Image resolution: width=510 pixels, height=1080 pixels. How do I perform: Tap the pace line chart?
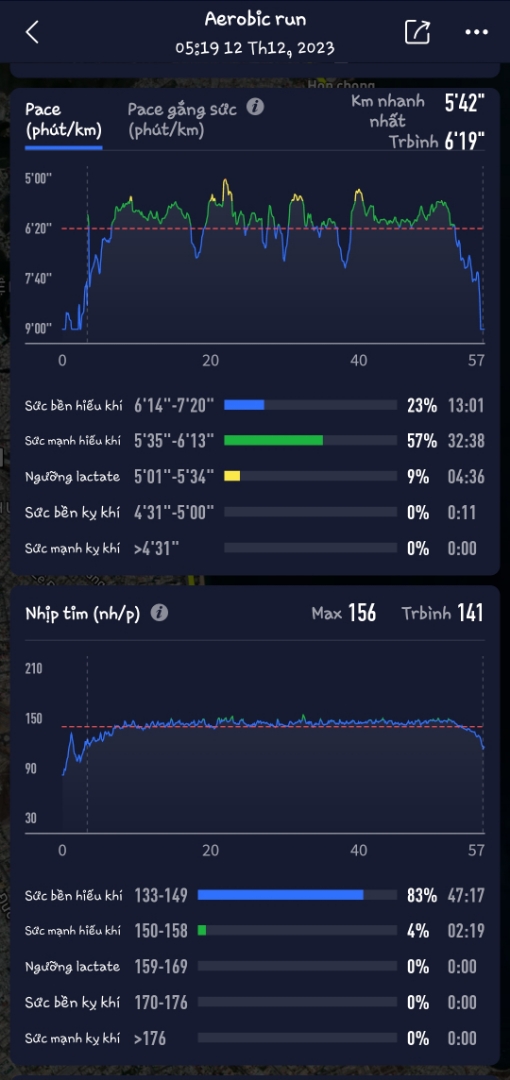point(273,255)
